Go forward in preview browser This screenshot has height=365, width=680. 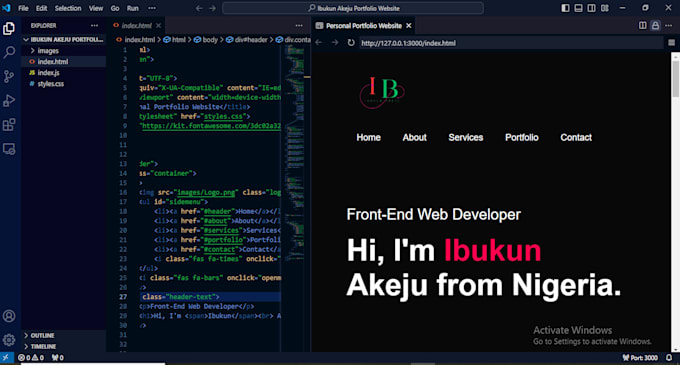point(335,42)
